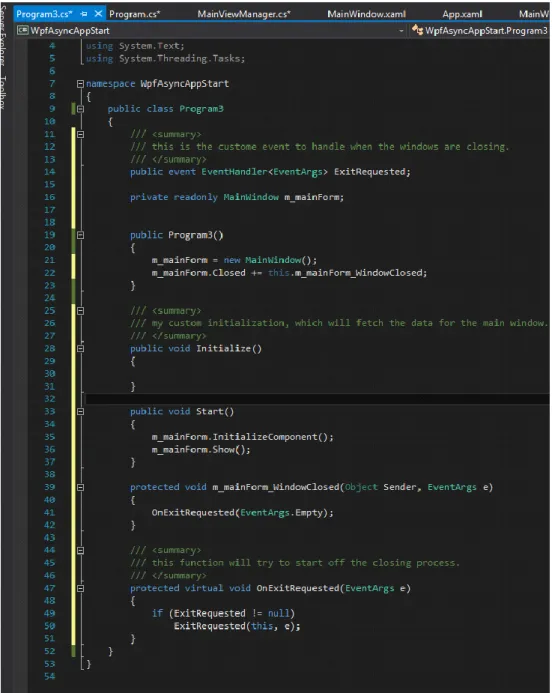Switch to the Program.cs tab
Screen dimensions: 552x693
pos(134,14)
